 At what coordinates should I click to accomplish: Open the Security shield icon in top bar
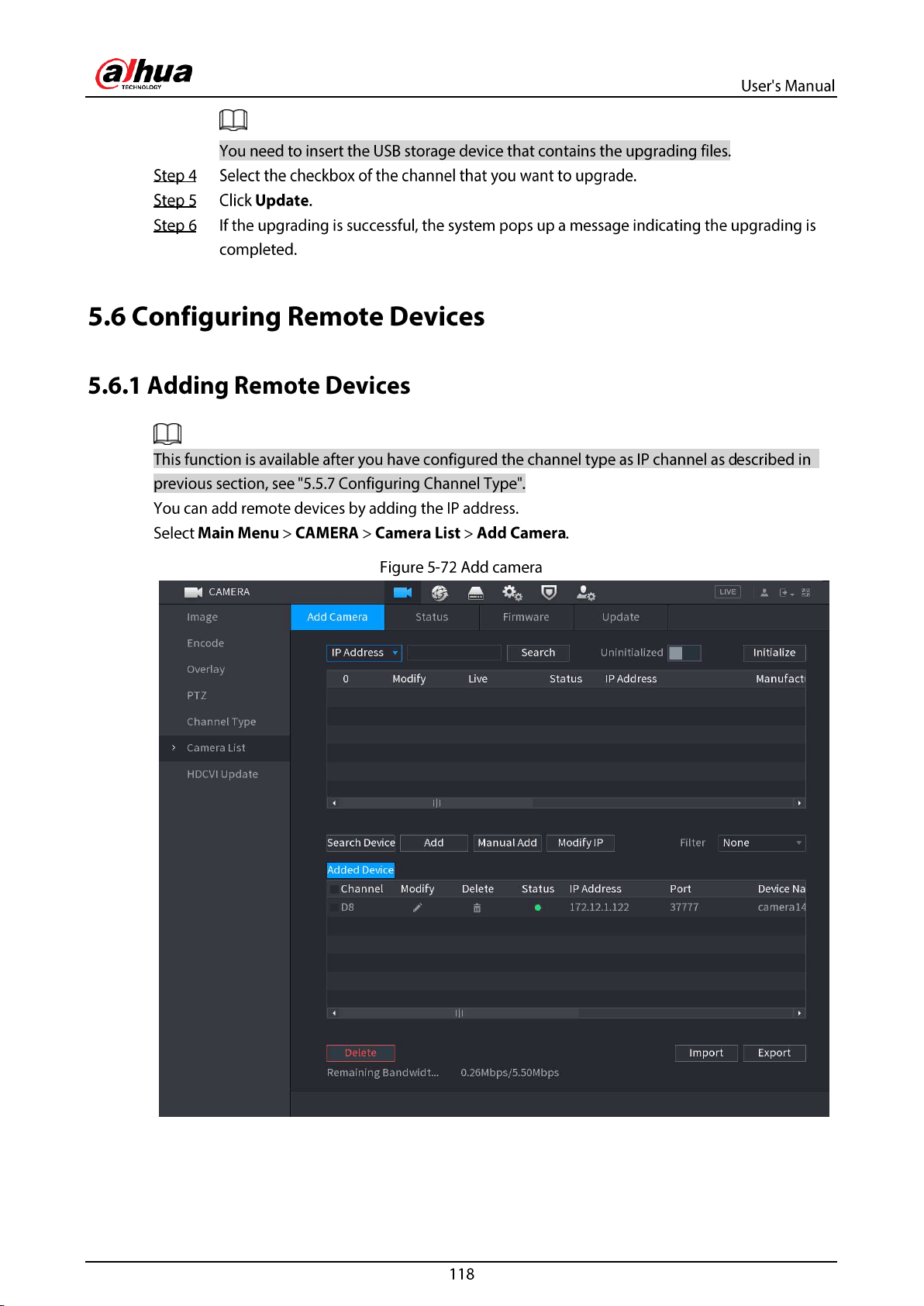click(549, 593)
